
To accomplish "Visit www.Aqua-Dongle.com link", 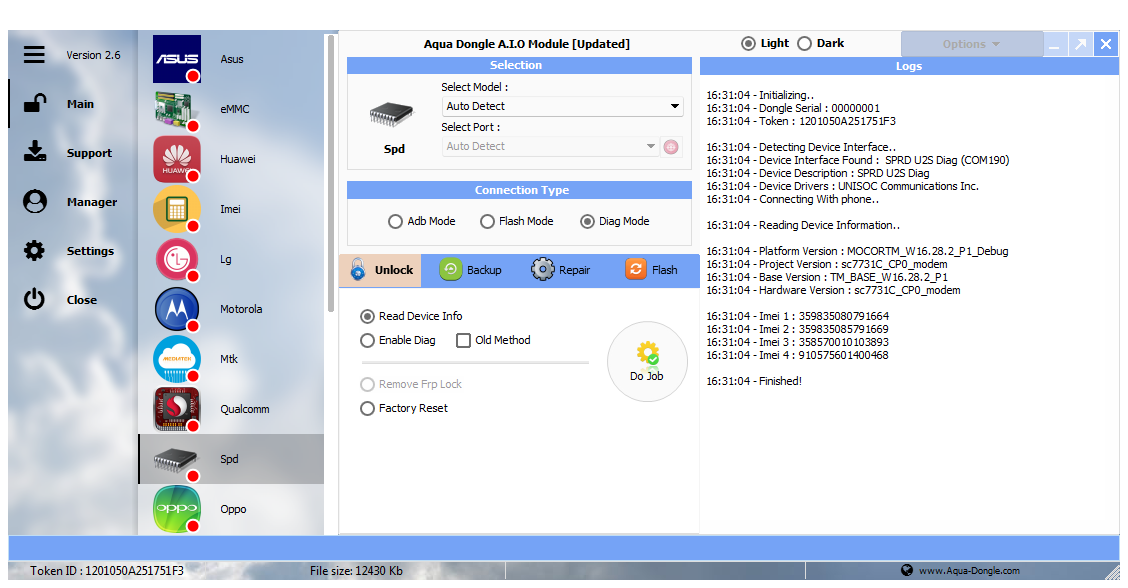I will [969, 571].
